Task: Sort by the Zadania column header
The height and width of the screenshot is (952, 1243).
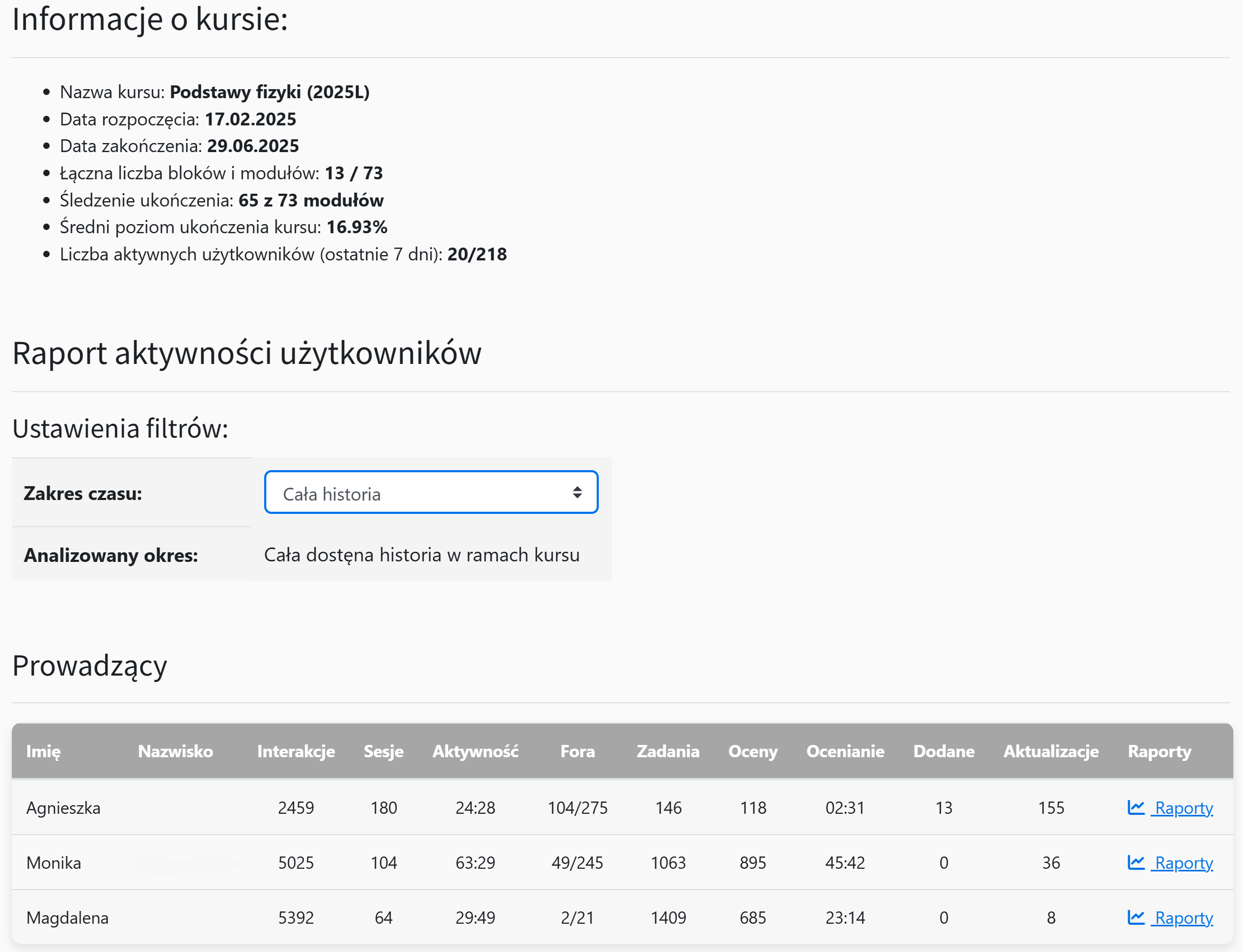Action: tap(668, 751)
